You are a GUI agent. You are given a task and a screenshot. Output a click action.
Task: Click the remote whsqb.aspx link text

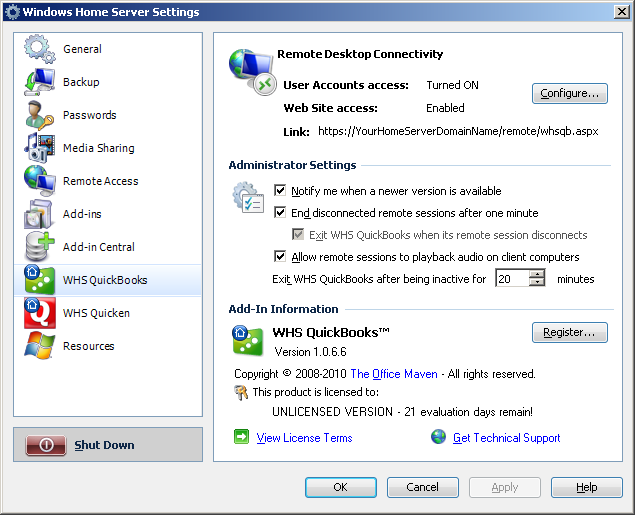coord(458,131)
